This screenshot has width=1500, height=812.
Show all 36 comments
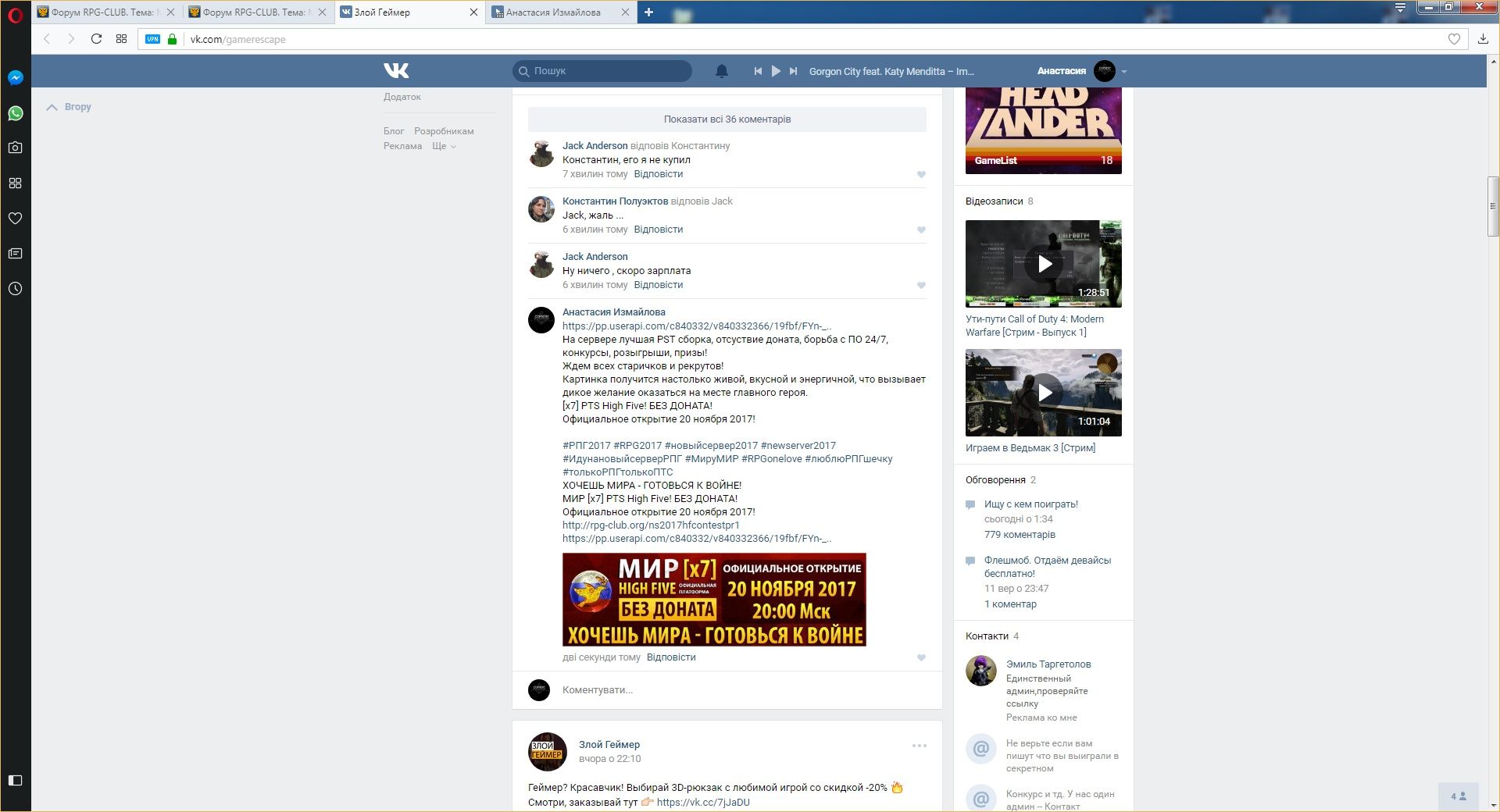pyautogui.click(x=727, y=119)
